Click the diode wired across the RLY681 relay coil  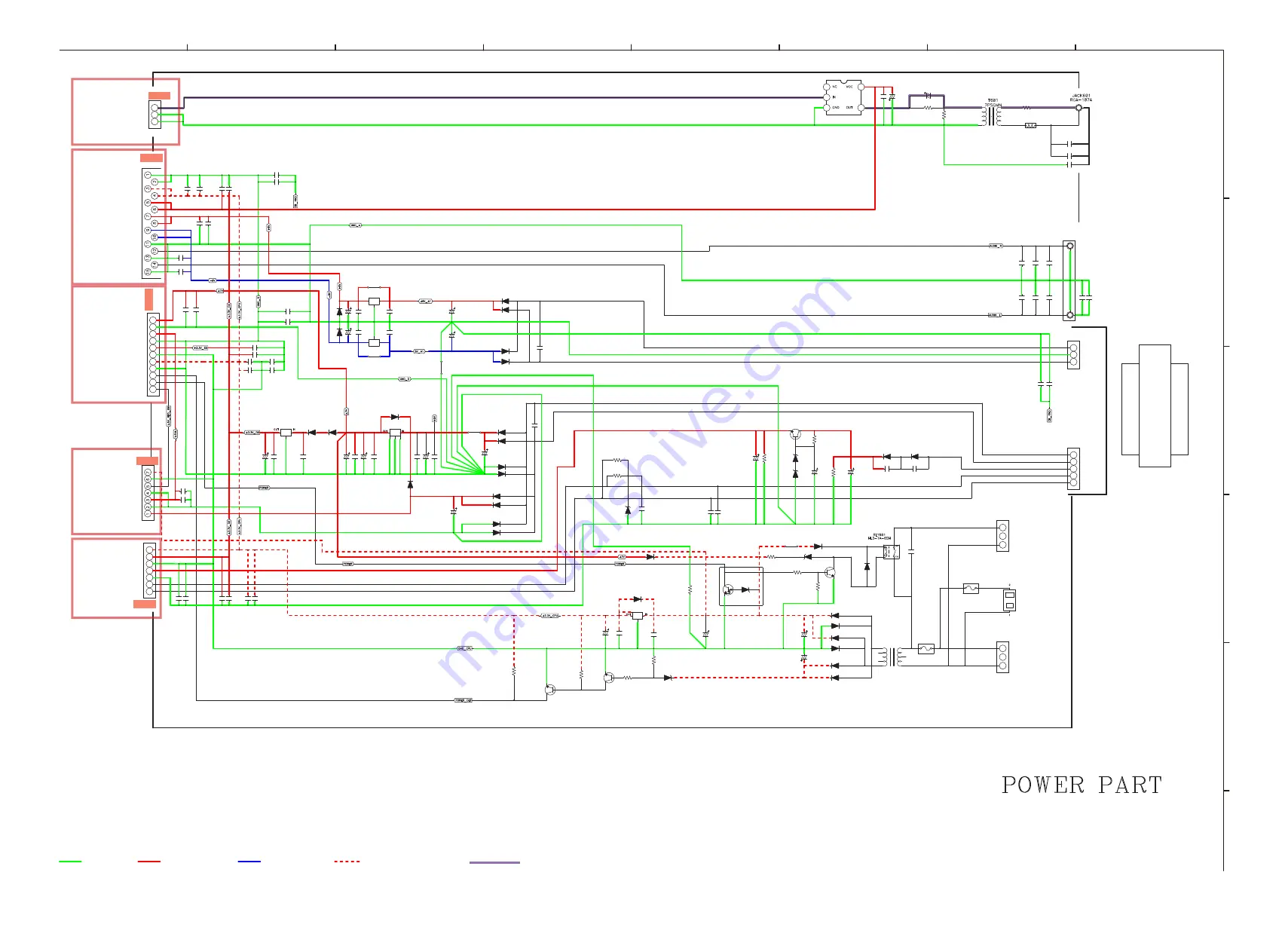coord(867,566)
